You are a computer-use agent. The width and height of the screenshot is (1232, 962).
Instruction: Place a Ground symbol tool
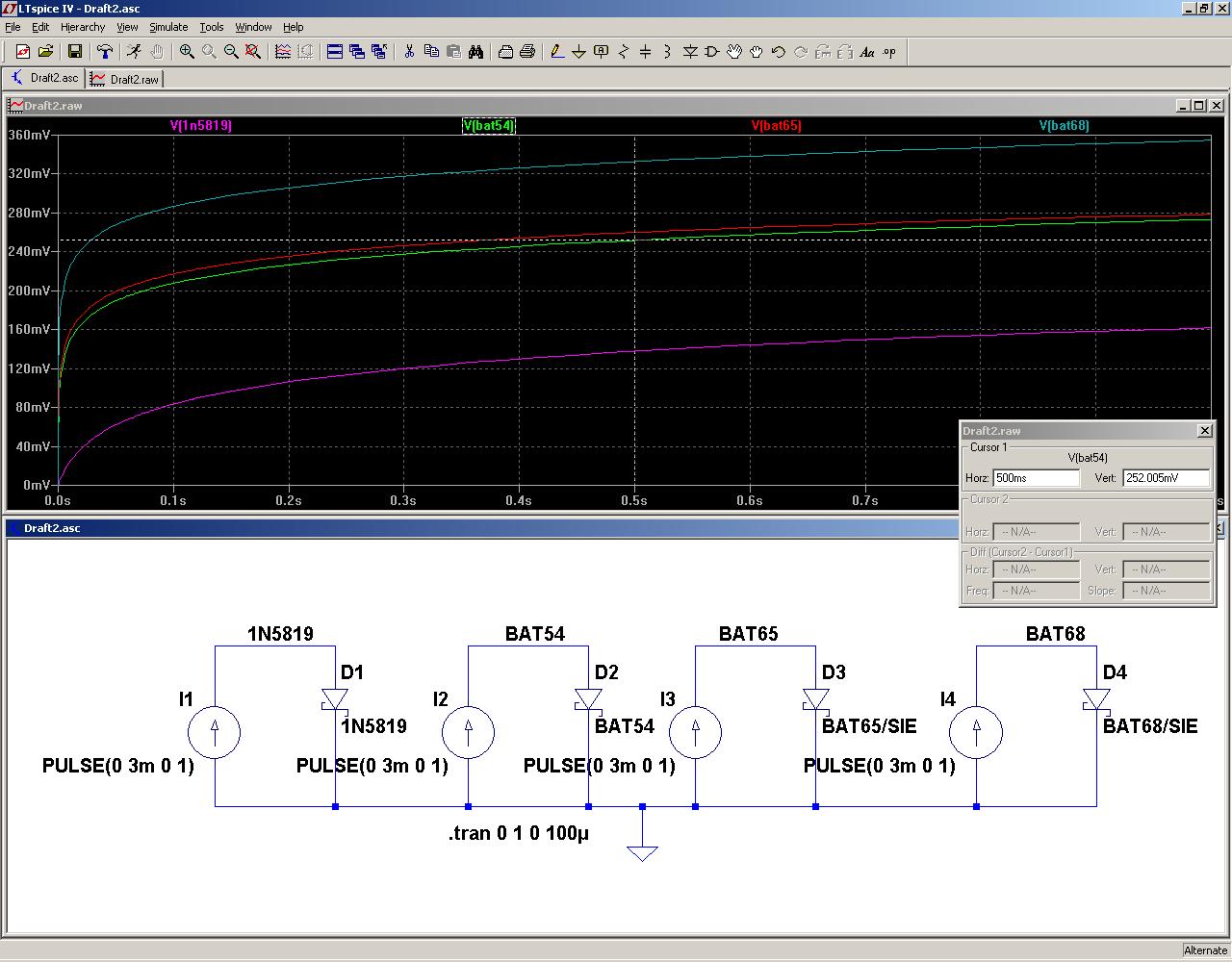(579, 52)
